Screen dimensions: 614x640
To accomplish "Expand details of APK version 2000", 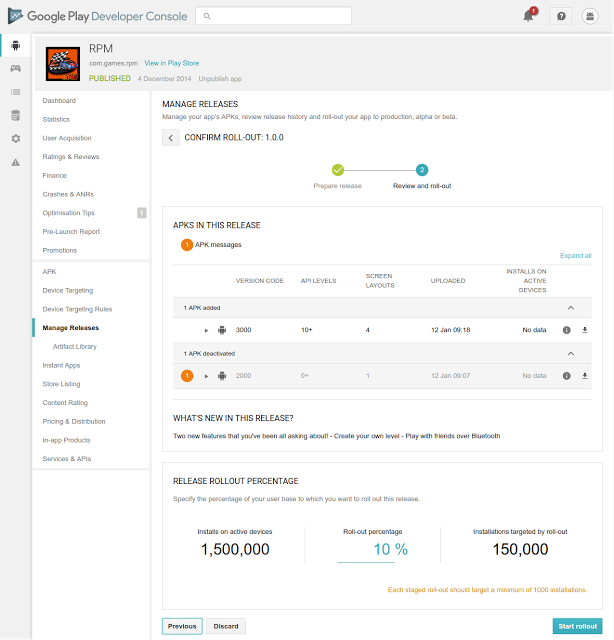I will coord(206,376).
